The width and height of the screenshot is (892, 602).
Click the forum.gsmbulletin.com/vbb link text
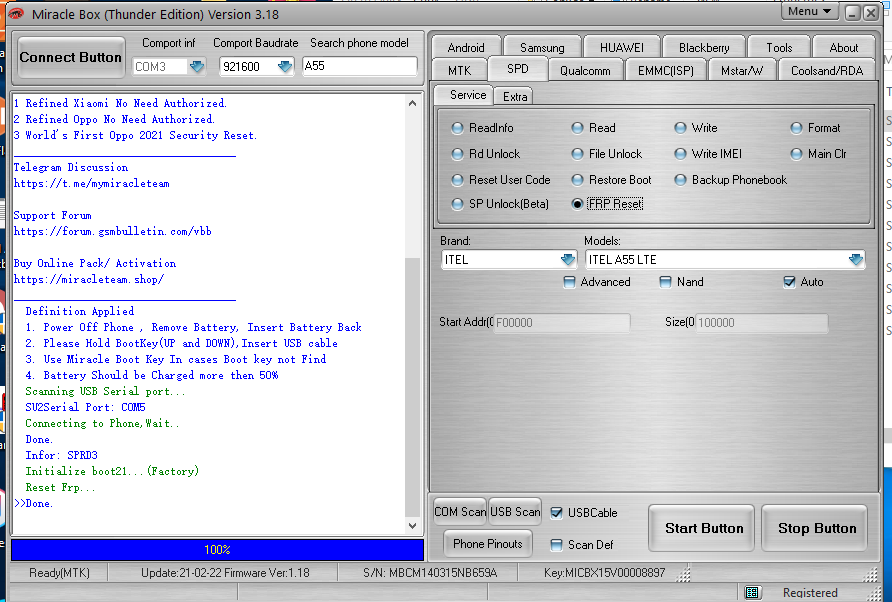coord(113,232)
